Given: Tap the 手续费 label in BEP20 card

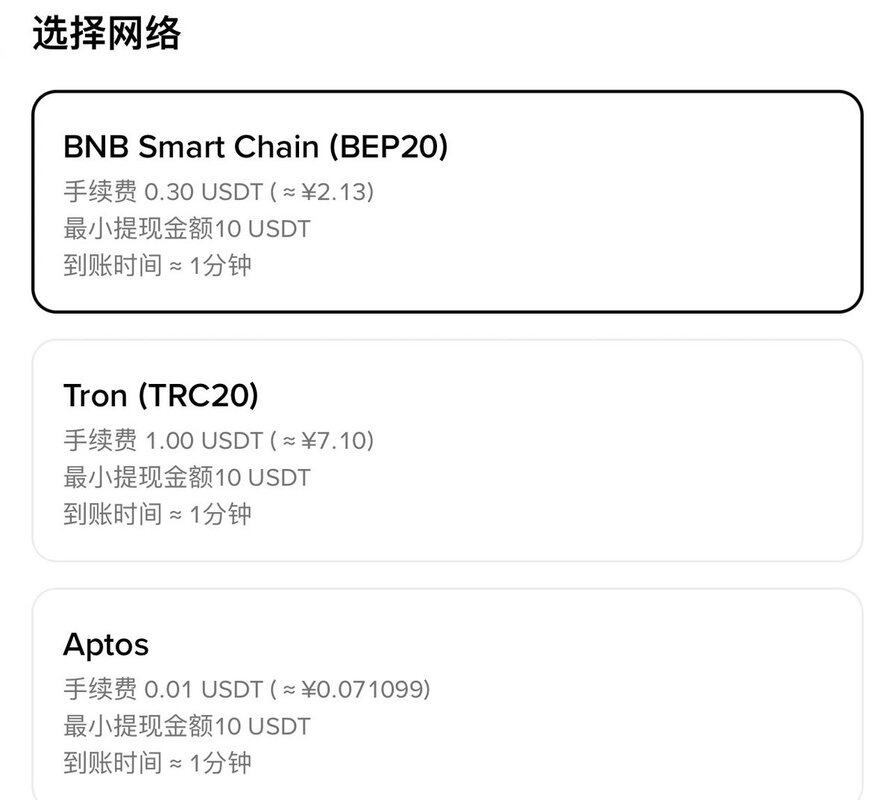Looking at the screenshot, I should point(100,191).
